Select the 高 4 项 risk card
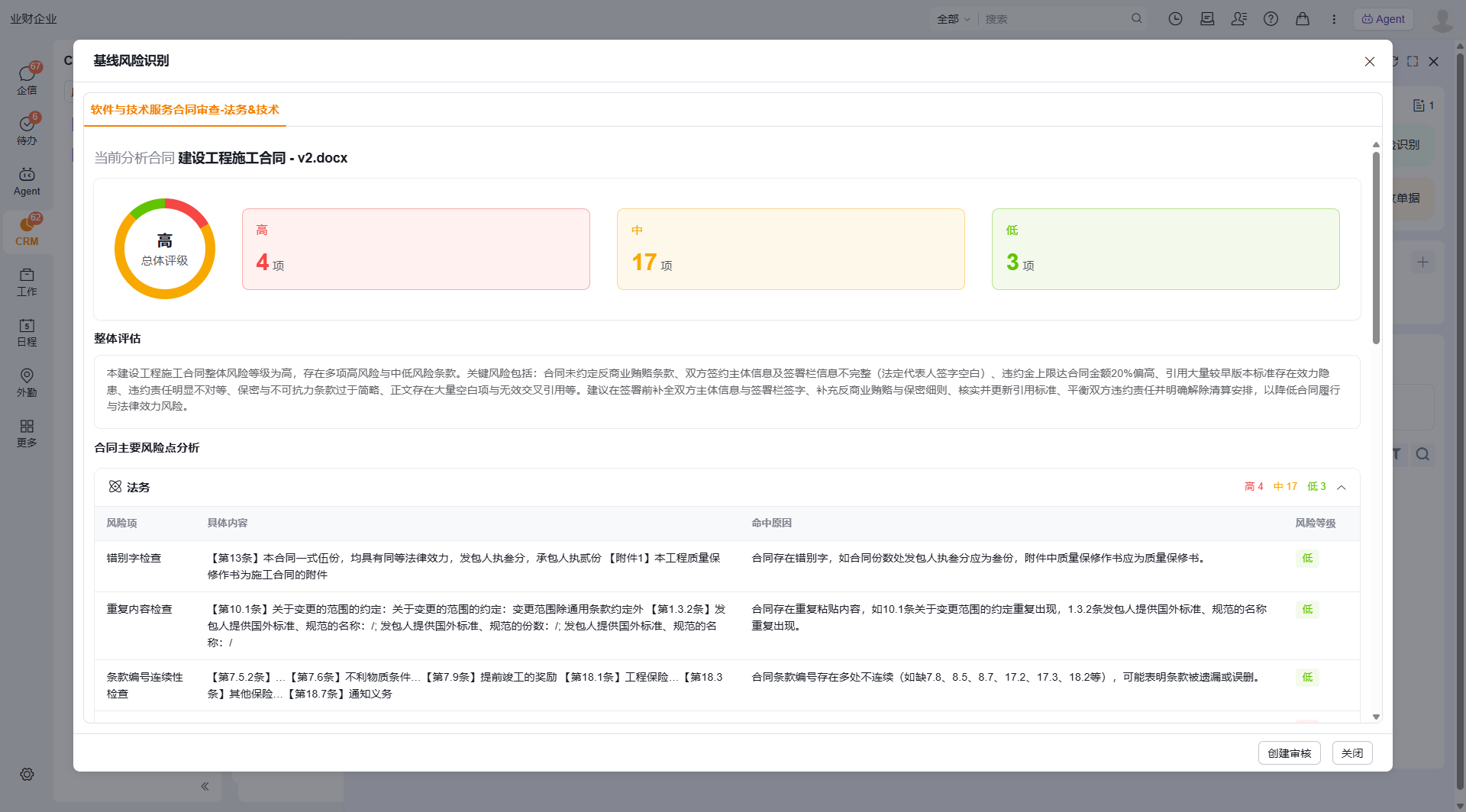Image resolution: width=1466 pixels, height=812 pixels. pyautogui.click(x=416, y=249)
